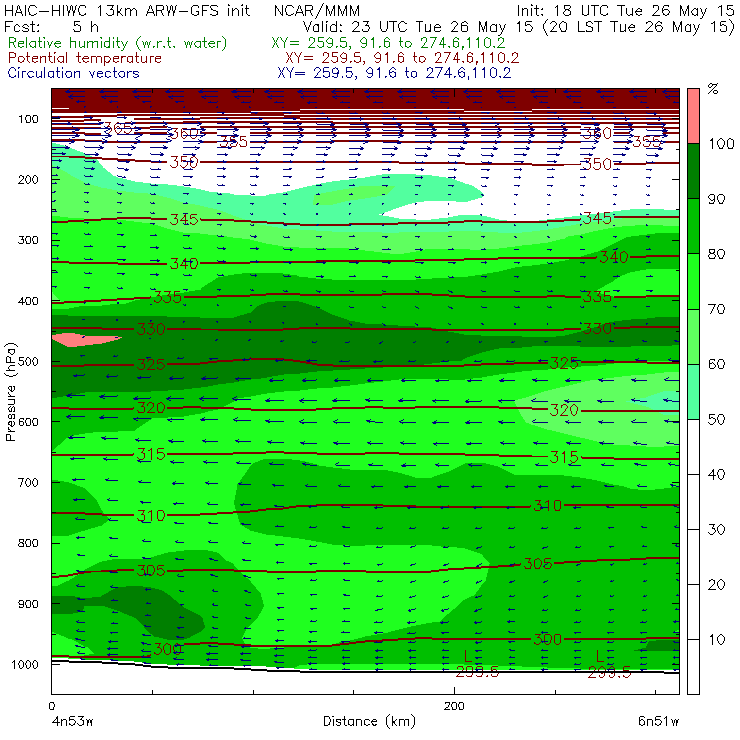
Task: Click the '70' colorbar label
Action: point(716,309)
